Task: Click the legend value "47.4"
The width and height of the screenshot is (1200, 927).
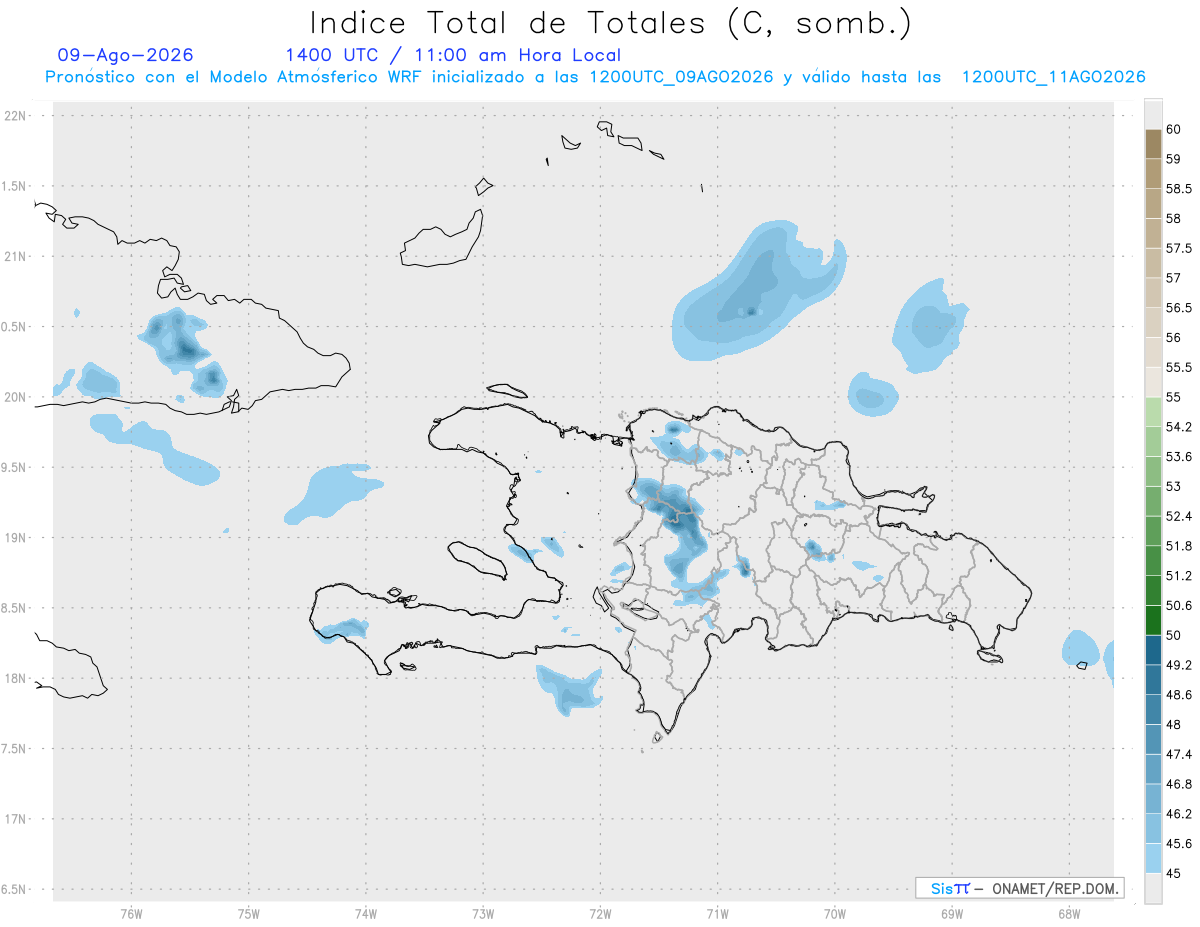Action: (x=1178, y=754)
